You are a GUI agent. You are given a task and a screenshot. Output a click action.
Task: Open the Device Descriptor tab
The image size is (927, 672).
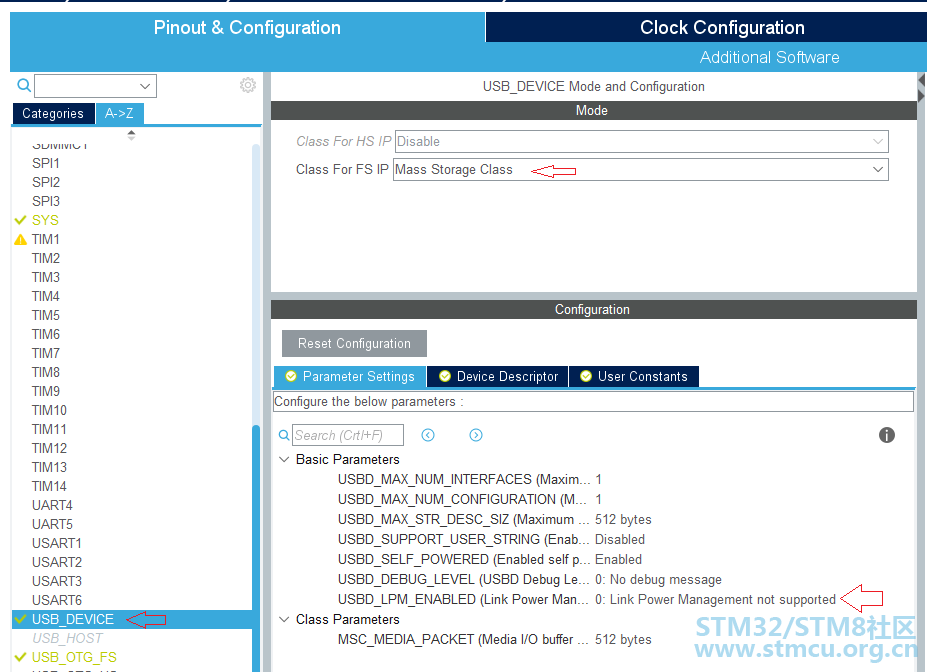point(498,376)
